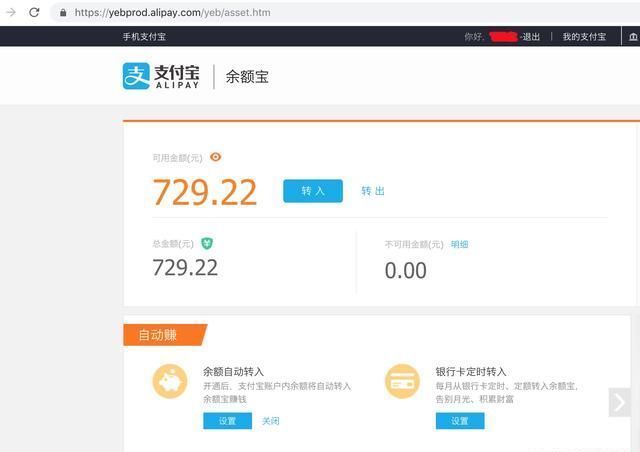Open 手机支付宝 in top bar
Screen dimensions: 640x452
tap(144, 37)
